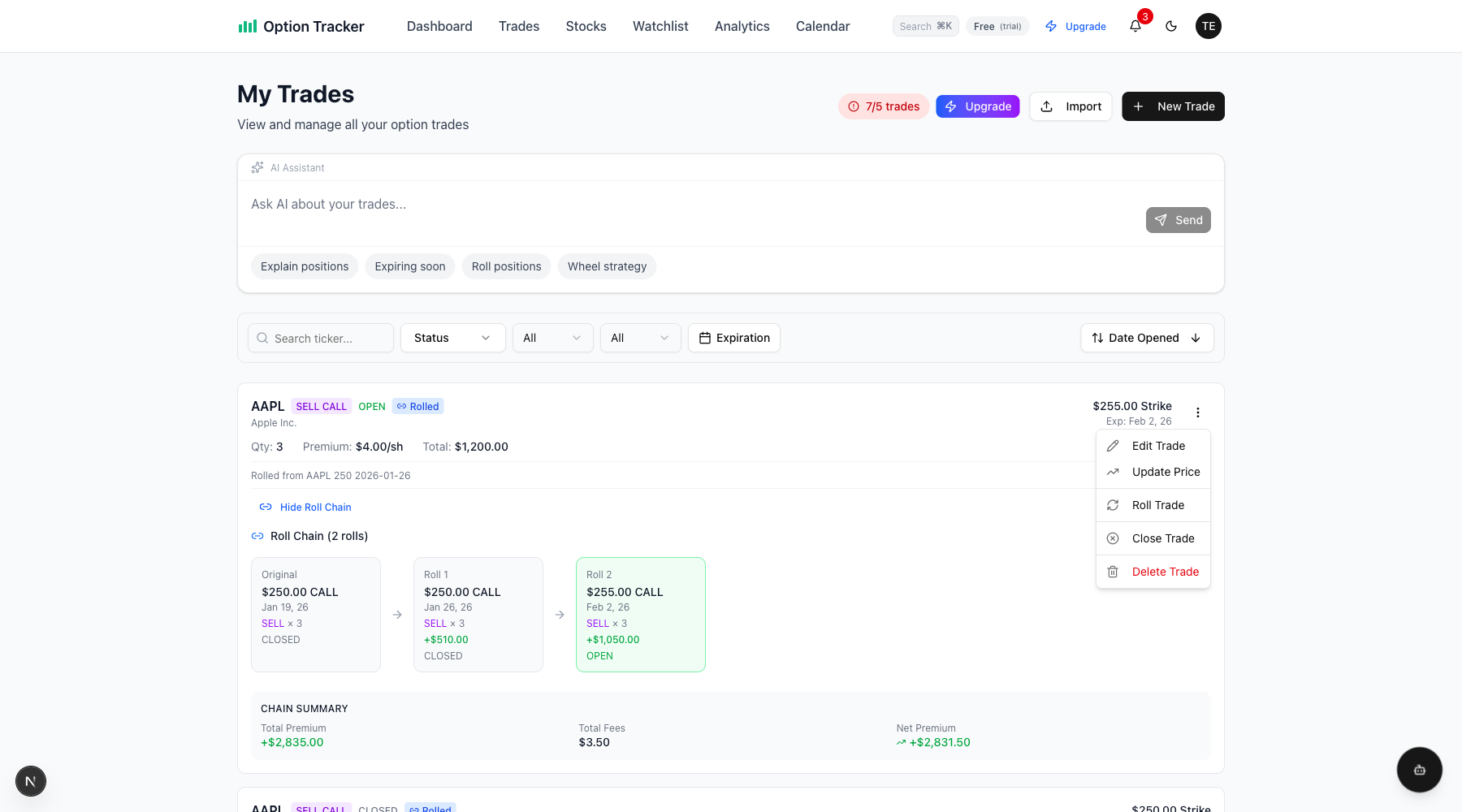
Task: Toggle dark mode with moon icon
Action: (1171, 26)
